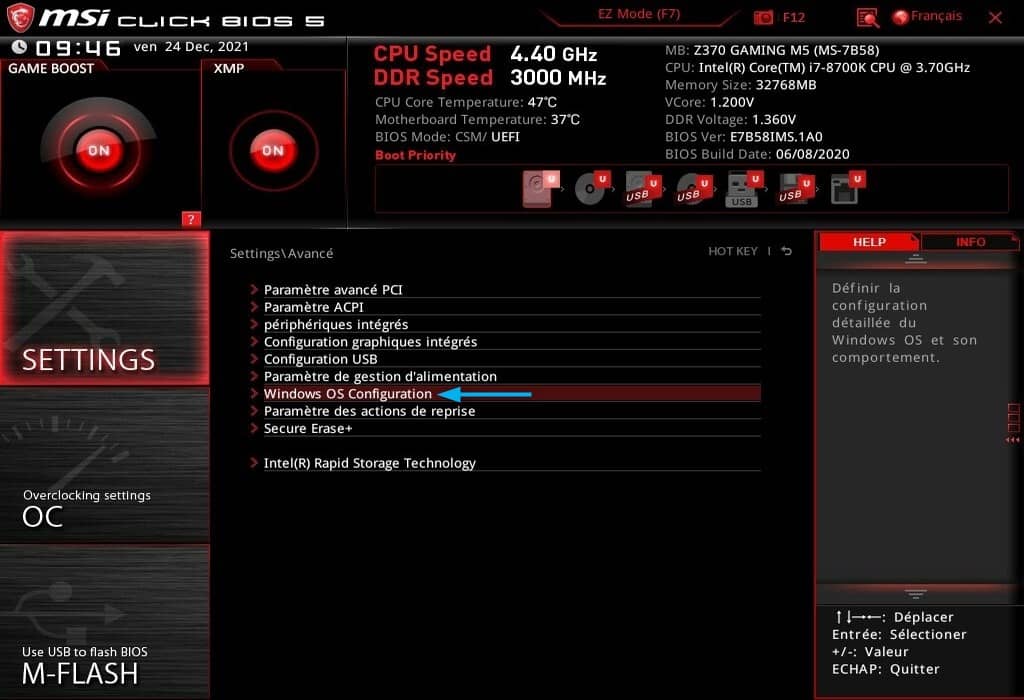The width and height of the screenshot is (1024, 700).
Task: Click the date "ven 24 Dec, 2021"
Action: point(191,47)
